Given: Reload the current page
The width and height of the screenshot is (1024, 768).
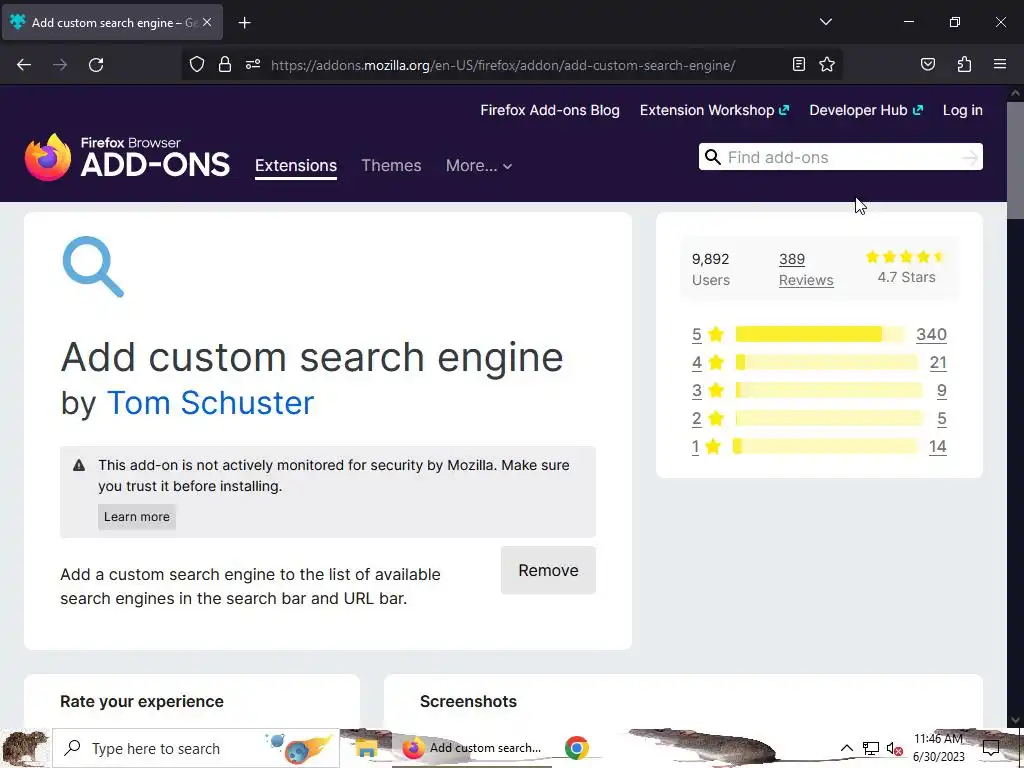Looking at the screenshot, I should (96, 65).
